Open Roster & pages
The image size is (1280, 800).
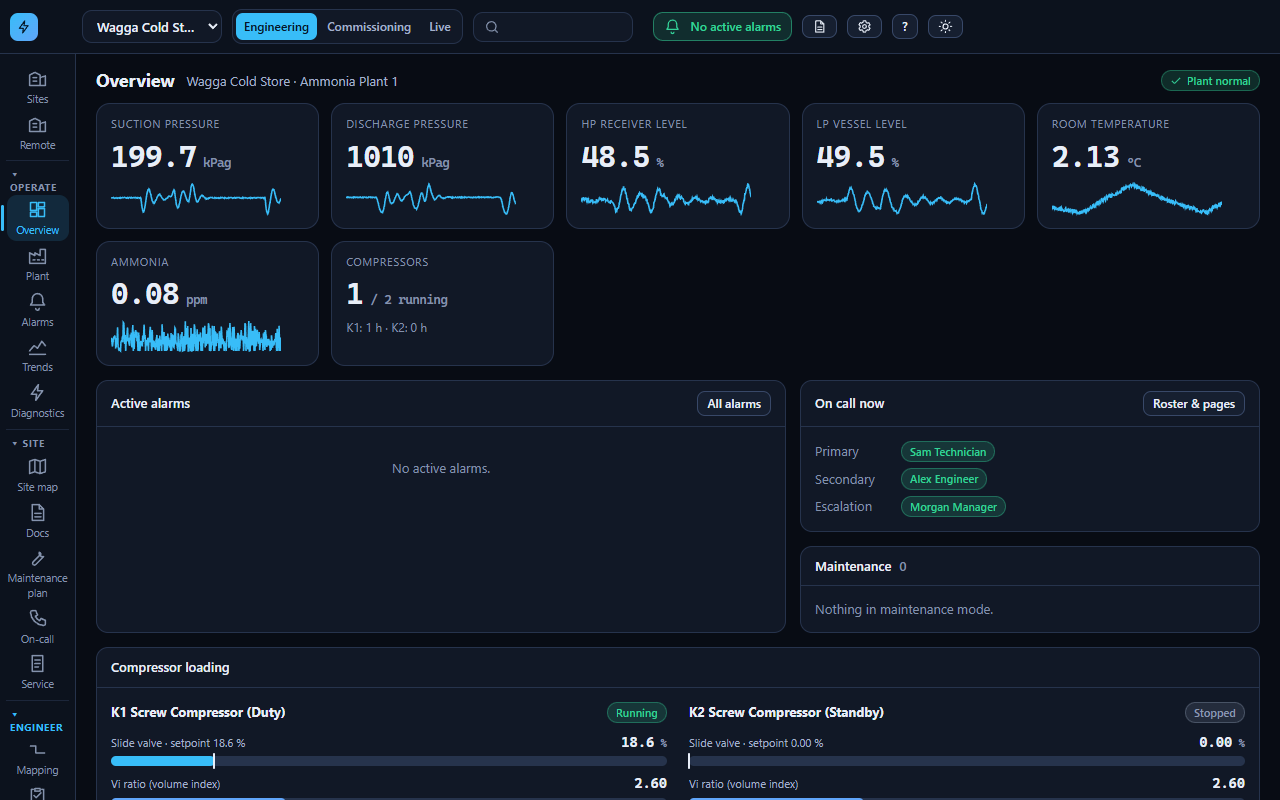(x=1194, y=404)
